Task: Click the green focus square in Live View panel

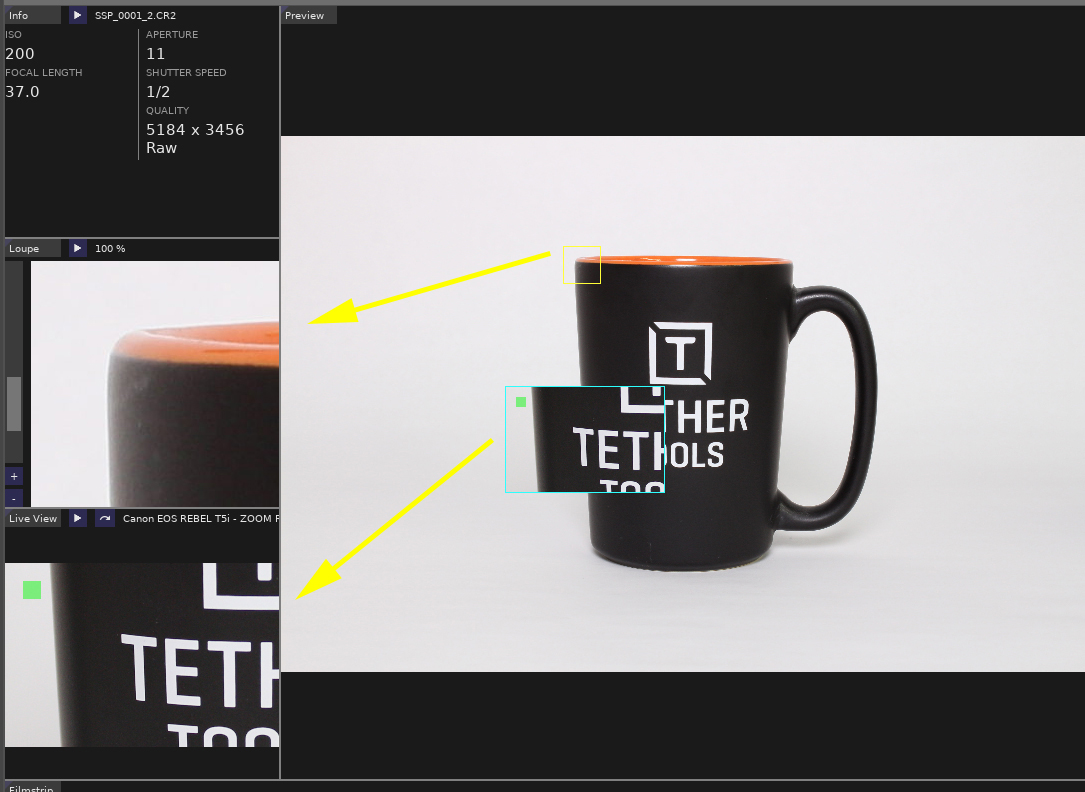Action: pos(32,590)
